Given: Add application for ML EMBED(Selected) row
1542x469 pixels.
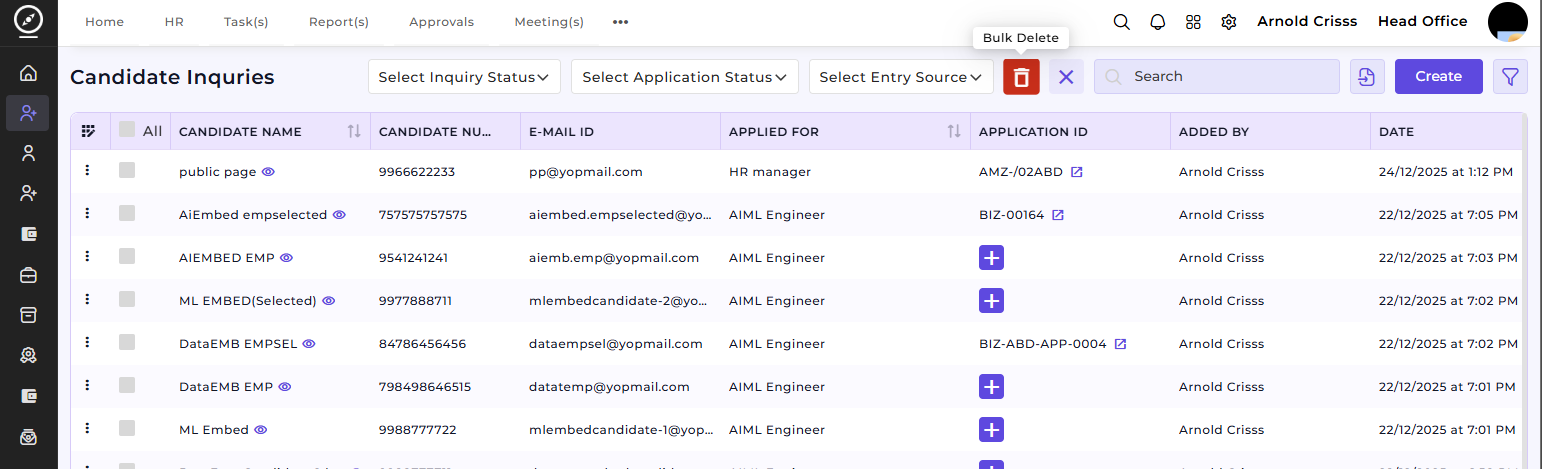Looking at the screenshot, I should coord(991,301).
